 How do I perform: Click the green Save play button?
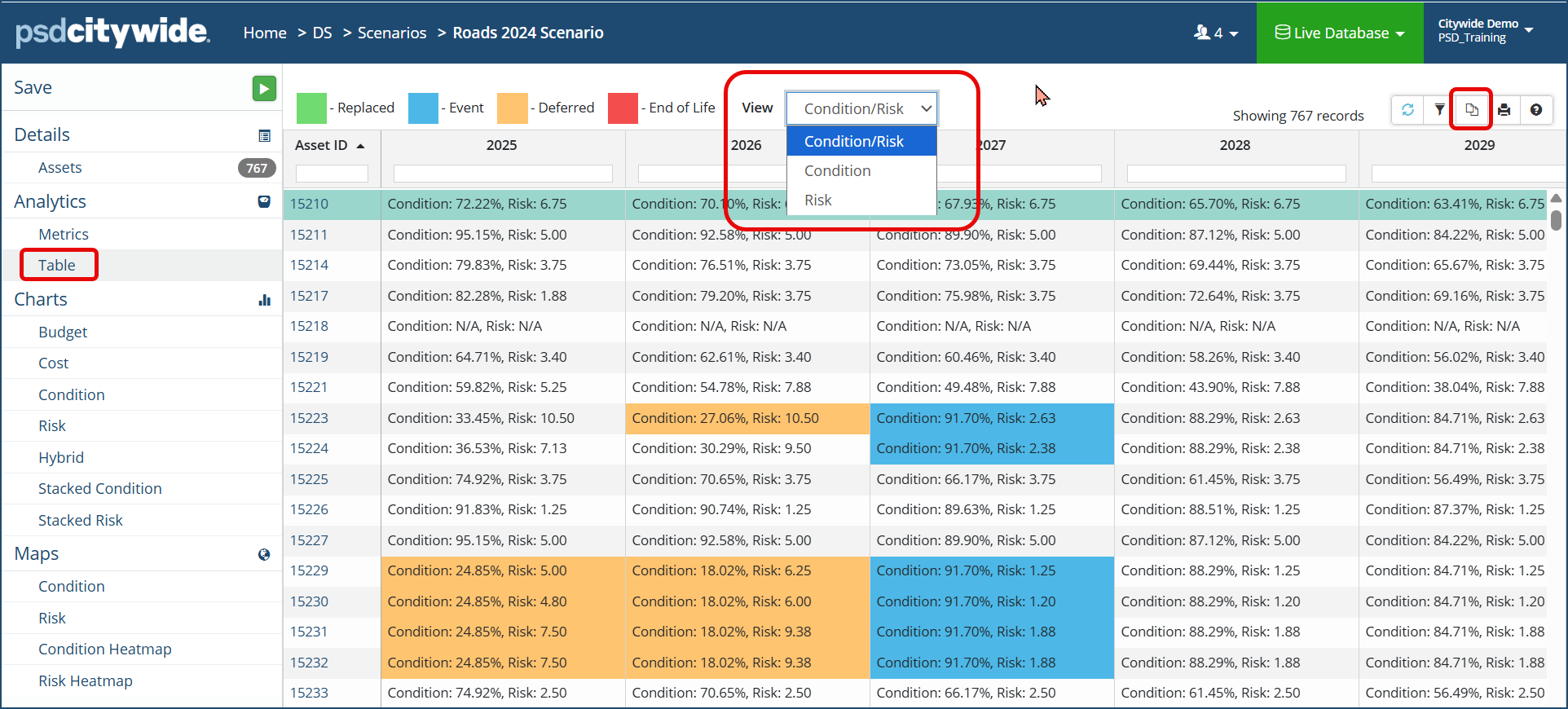click(x=264, y=88)
